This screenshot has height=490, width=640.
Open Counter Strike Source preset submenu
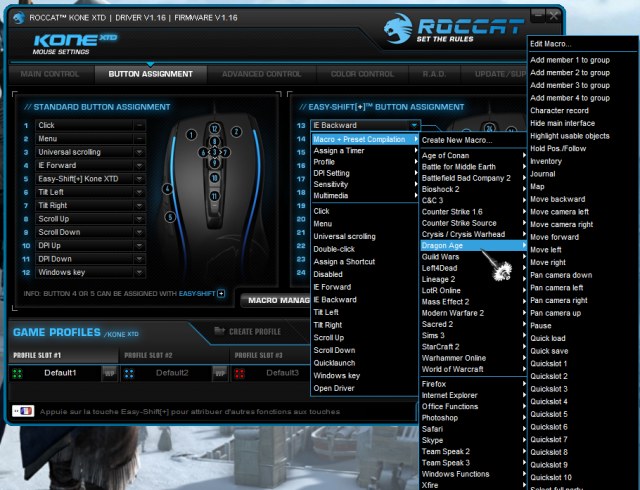coord(473,223)
